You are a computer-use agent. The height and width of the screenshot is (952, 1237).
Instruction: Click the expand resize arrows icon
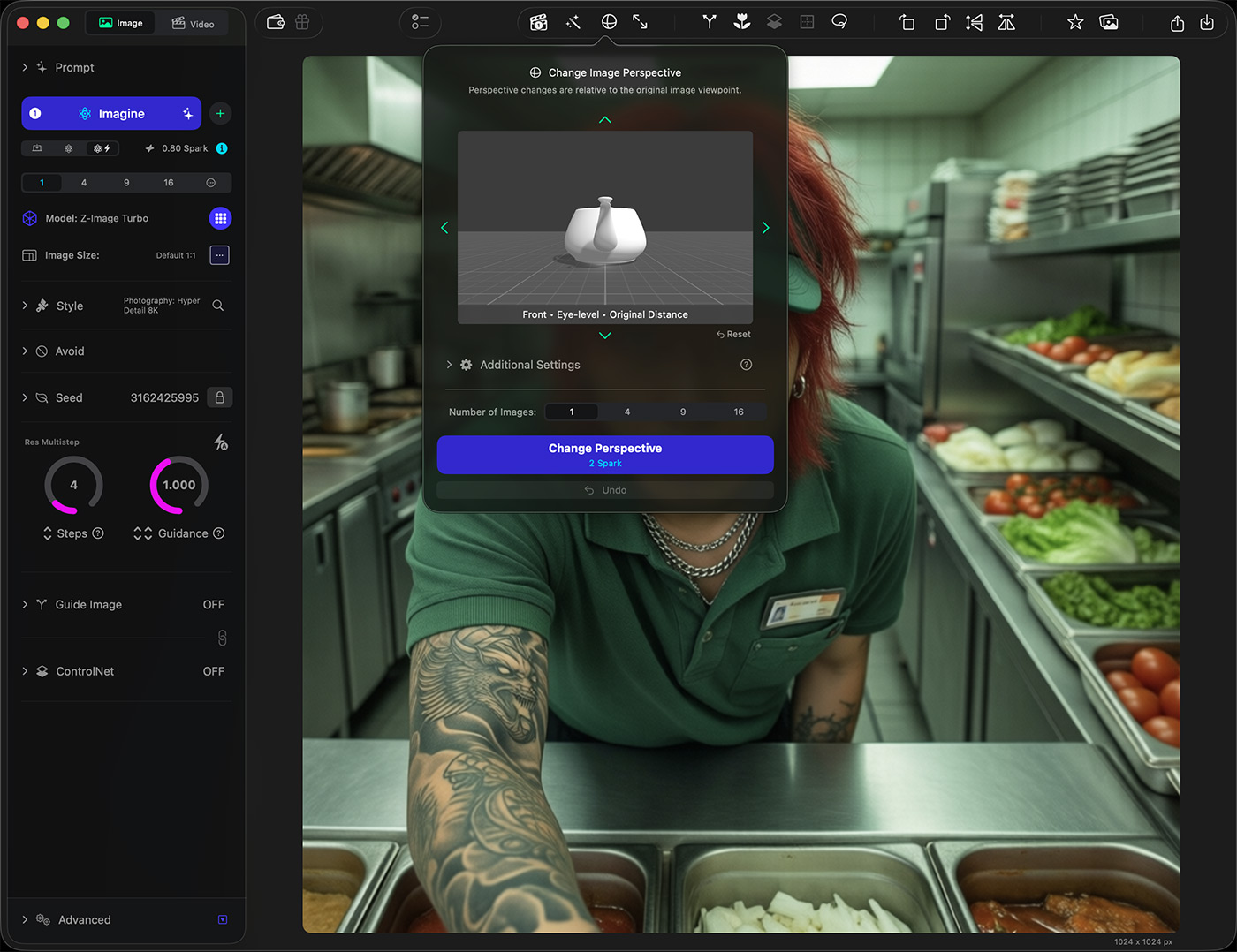[x=641, y=22]
